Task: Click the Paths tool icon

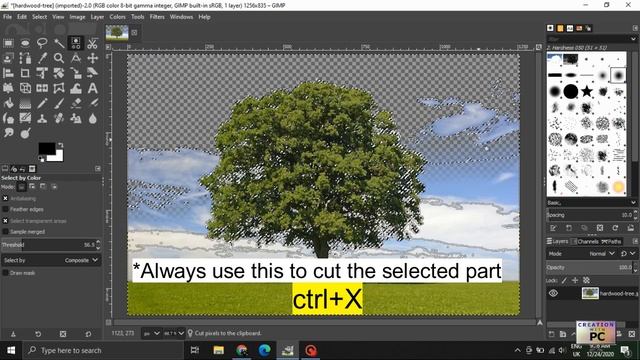Action: (x=25, y=58)
